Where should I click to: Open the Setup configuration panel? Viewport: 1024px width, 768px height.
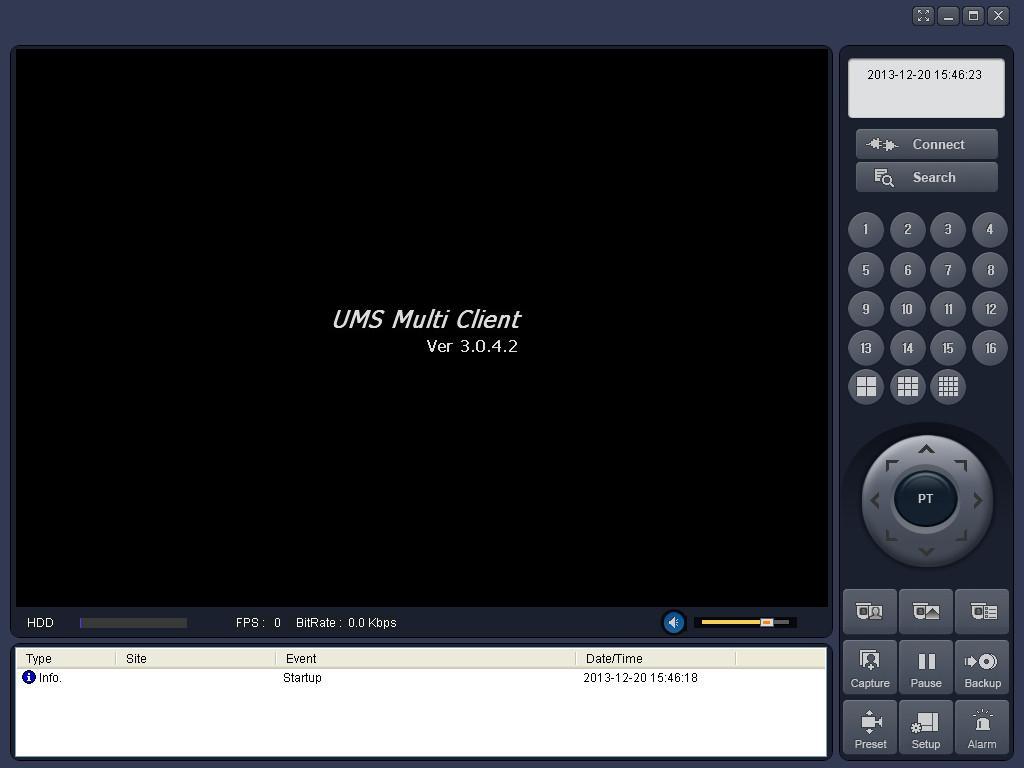(x=925, y=728)
